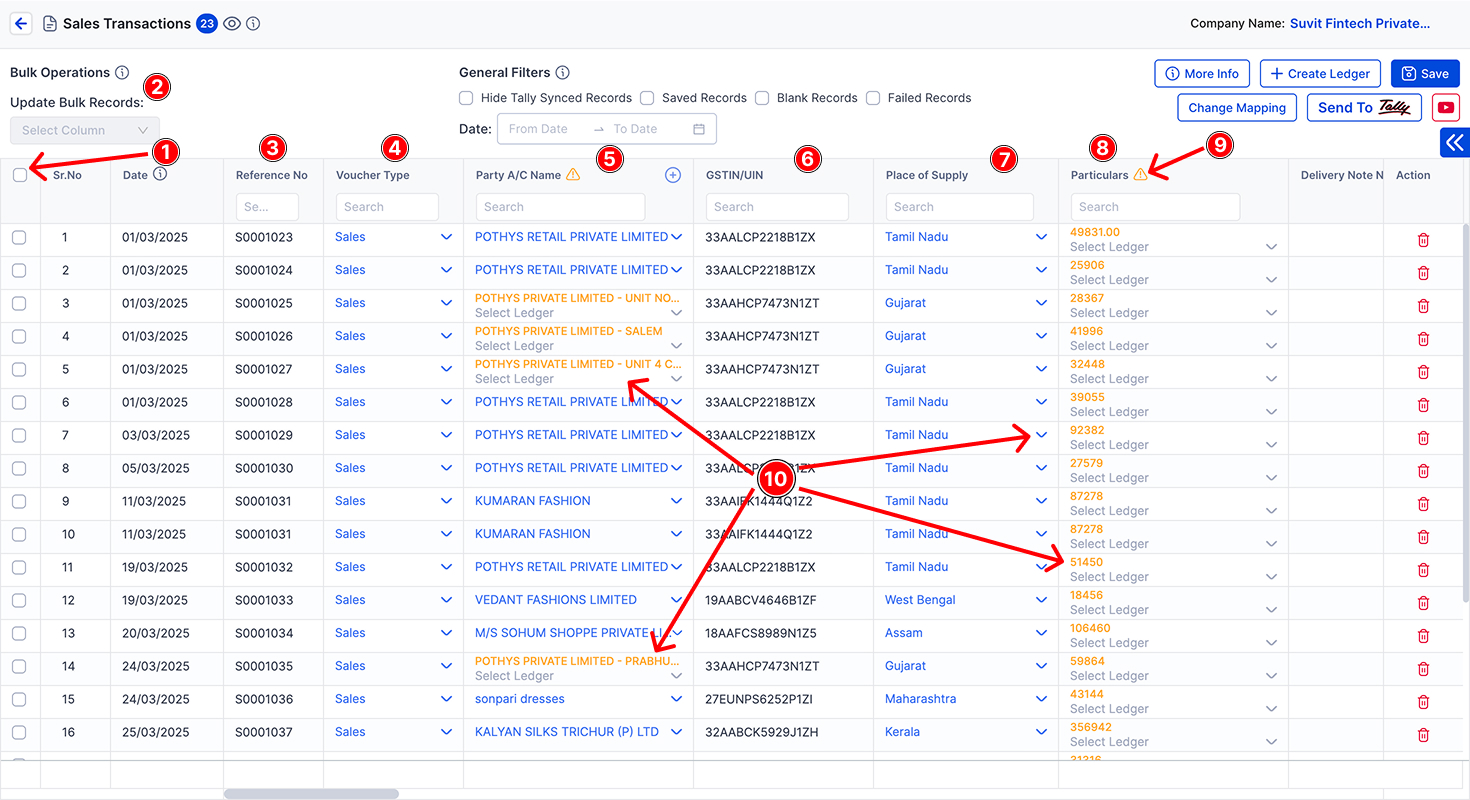Trash the S0001029 transaction
The width and height of the screenshot is (1470, 800).
pyautogui.click(x=1423, y=438)
